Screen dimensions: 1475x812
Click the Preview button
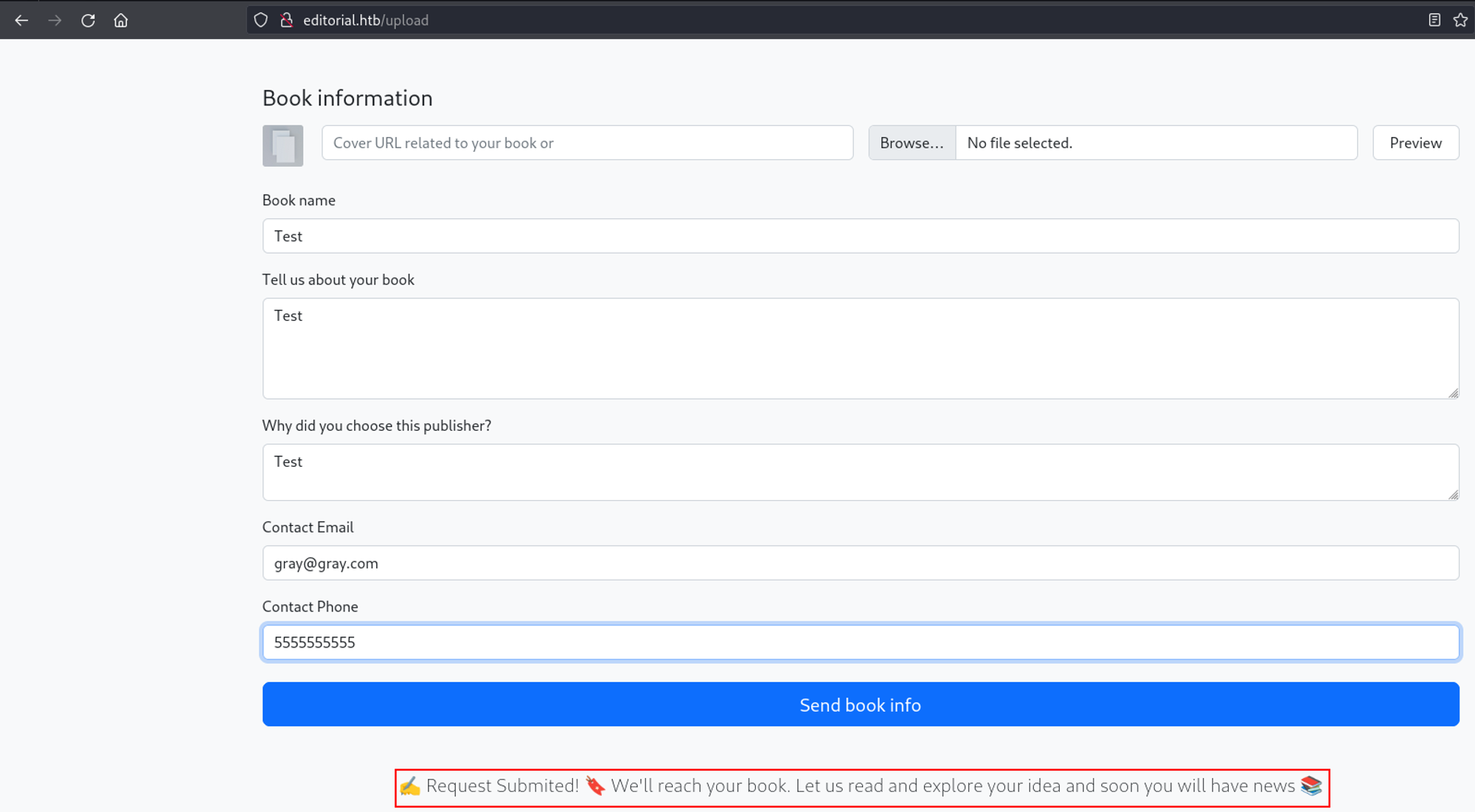(x=1415, y=142)
